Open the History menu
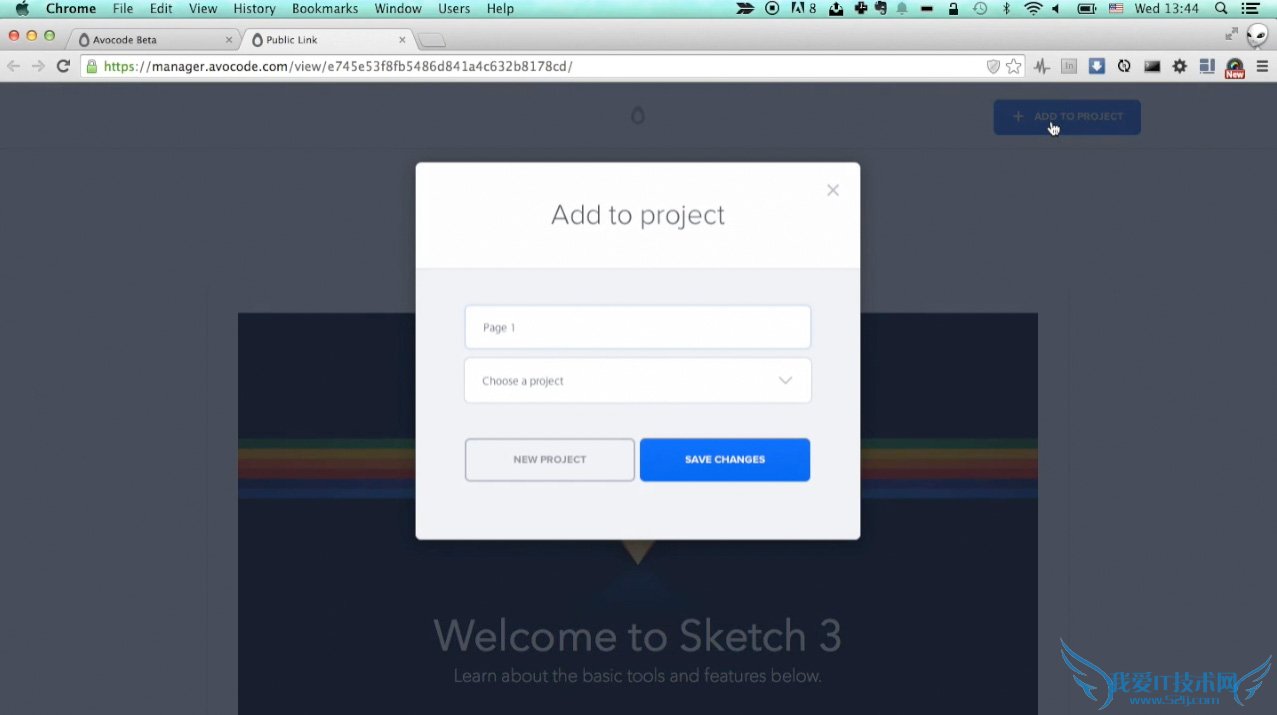Screen dimensions: 1277x715 click(254, 9)
